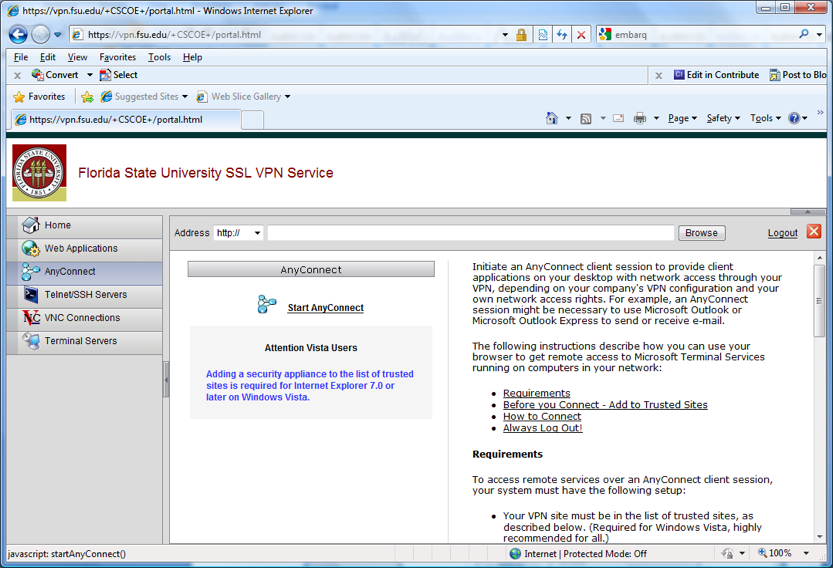Screen dimensions: 833x568
Task: Open the File menu
Action: click(x=21, y=57)
